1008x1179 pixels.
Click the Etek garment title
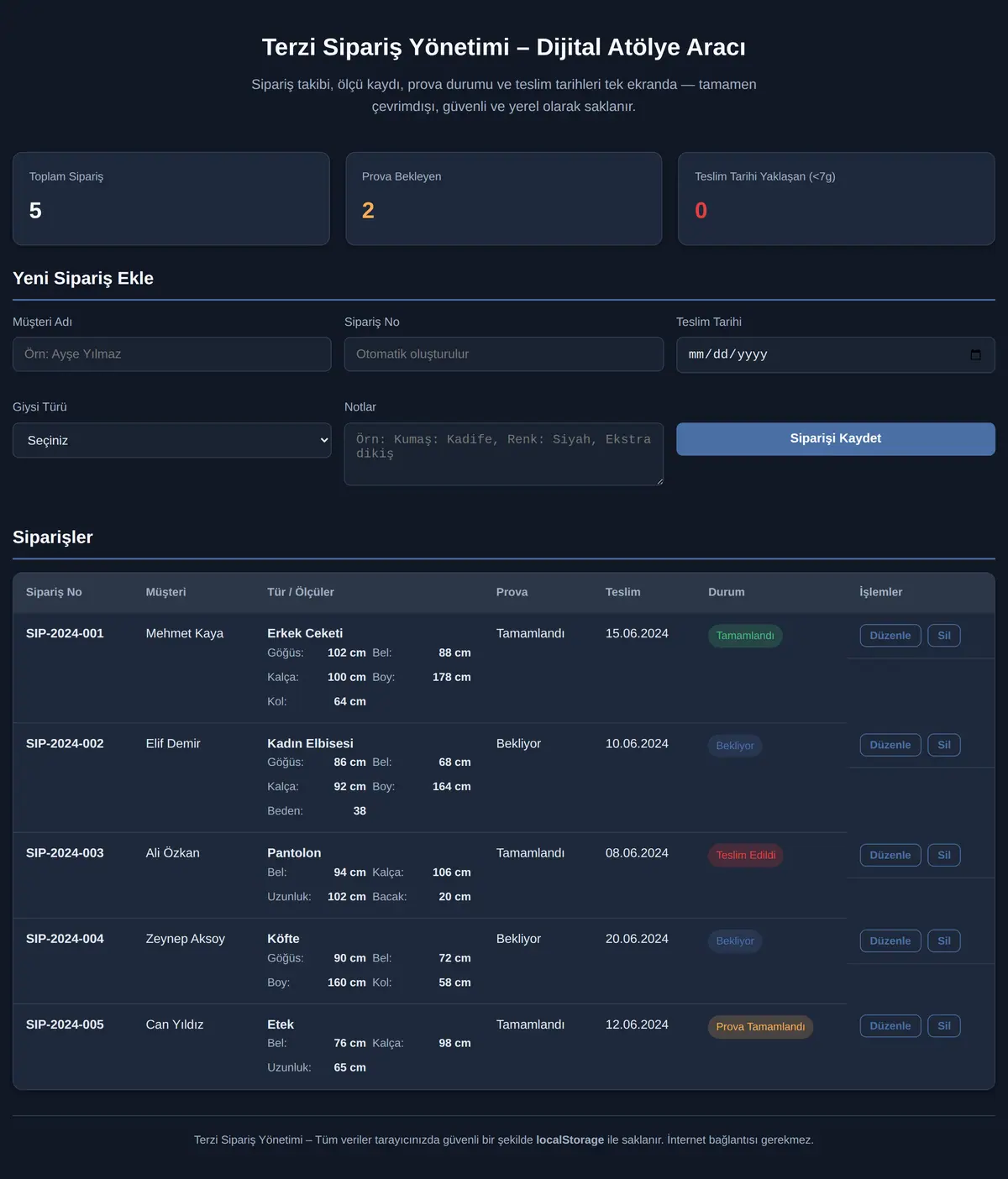[x=281, y=1024]
